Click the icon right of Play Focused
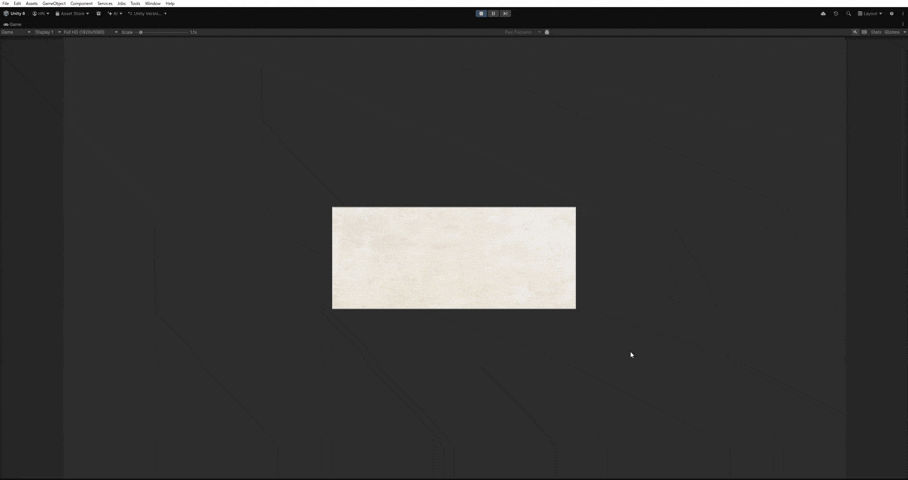Screen dimensions: 908x480 click(547, 32)
